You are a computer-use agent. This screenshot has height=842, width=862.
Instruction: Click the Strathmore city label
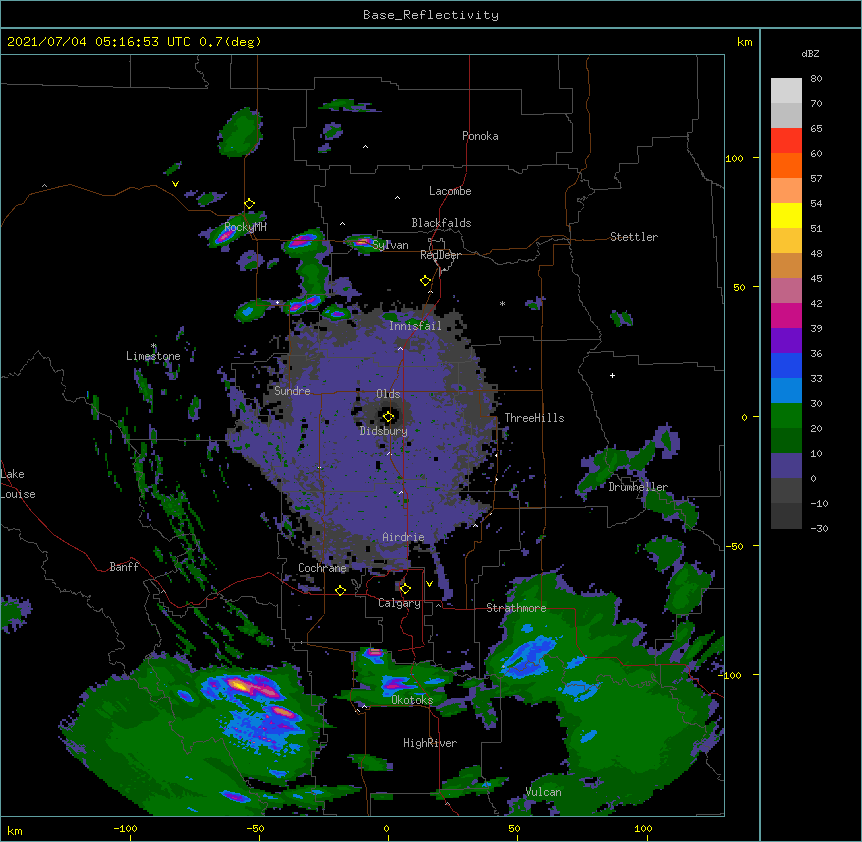tap(516, 608)
